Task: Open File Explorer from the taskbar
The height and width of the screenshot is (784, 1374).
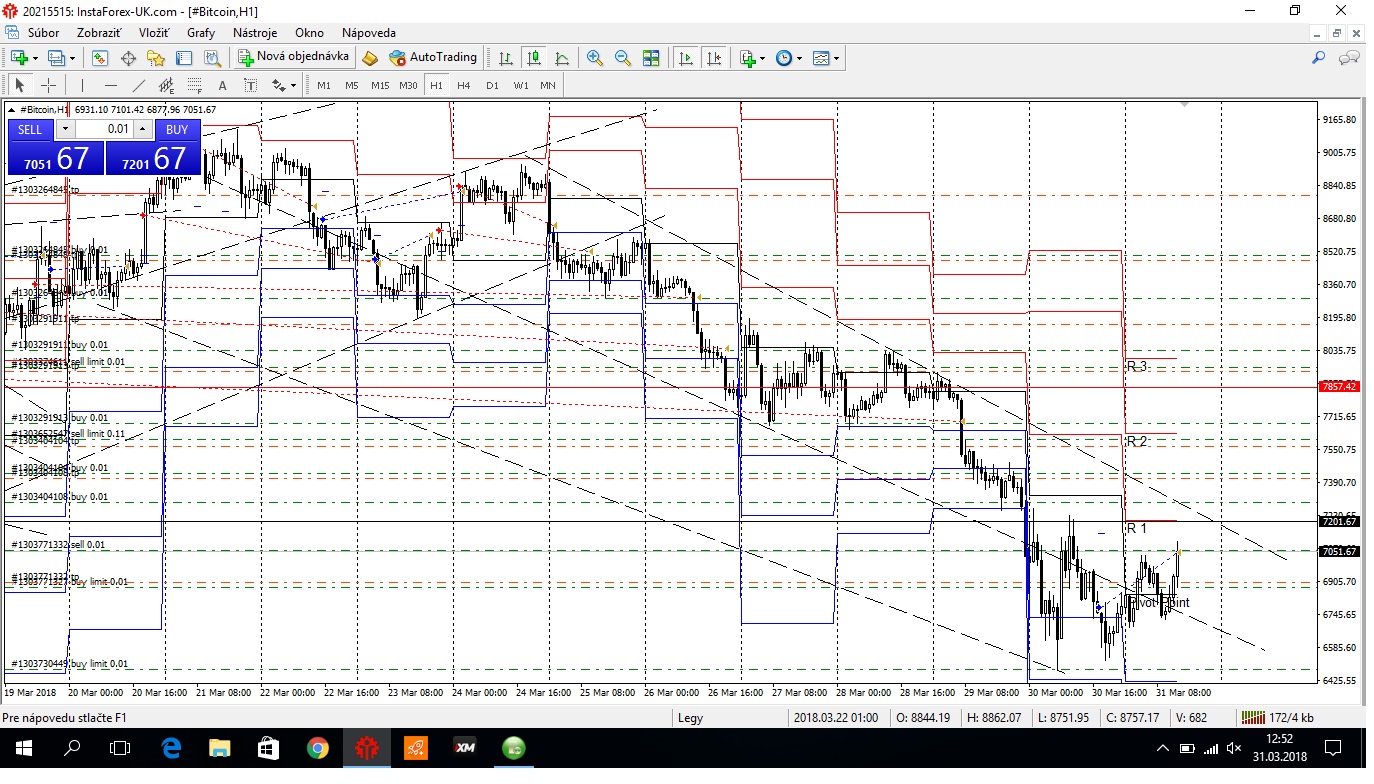Action: (x=218, y=747)
